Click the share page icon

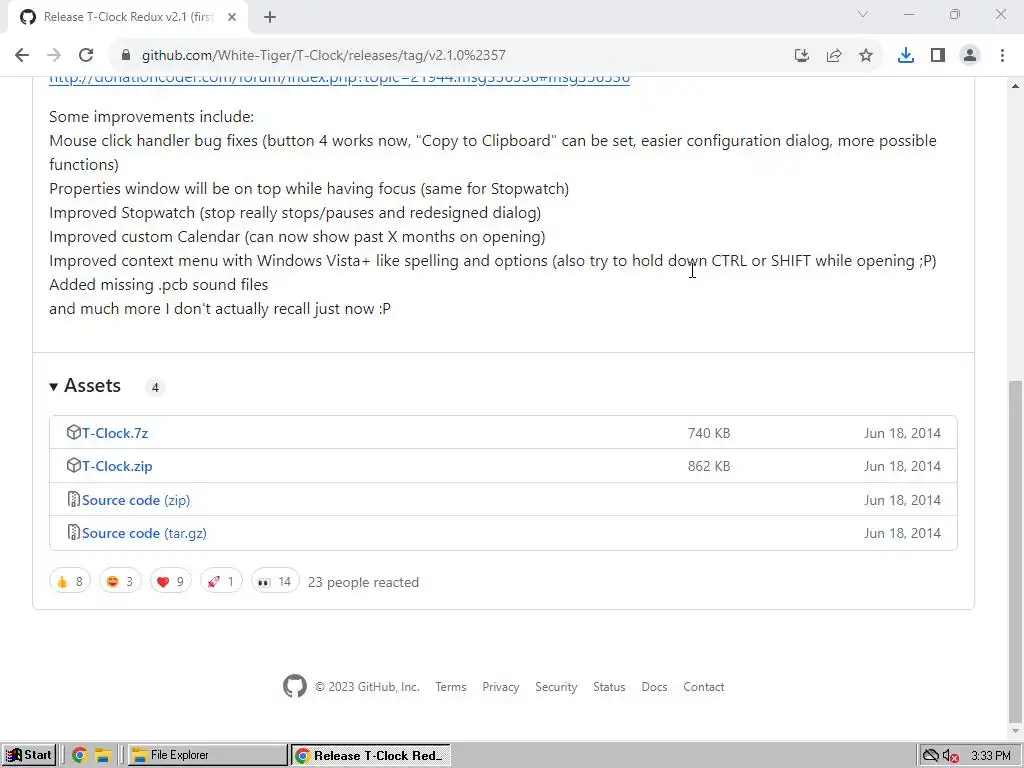[x=834, y=56]
